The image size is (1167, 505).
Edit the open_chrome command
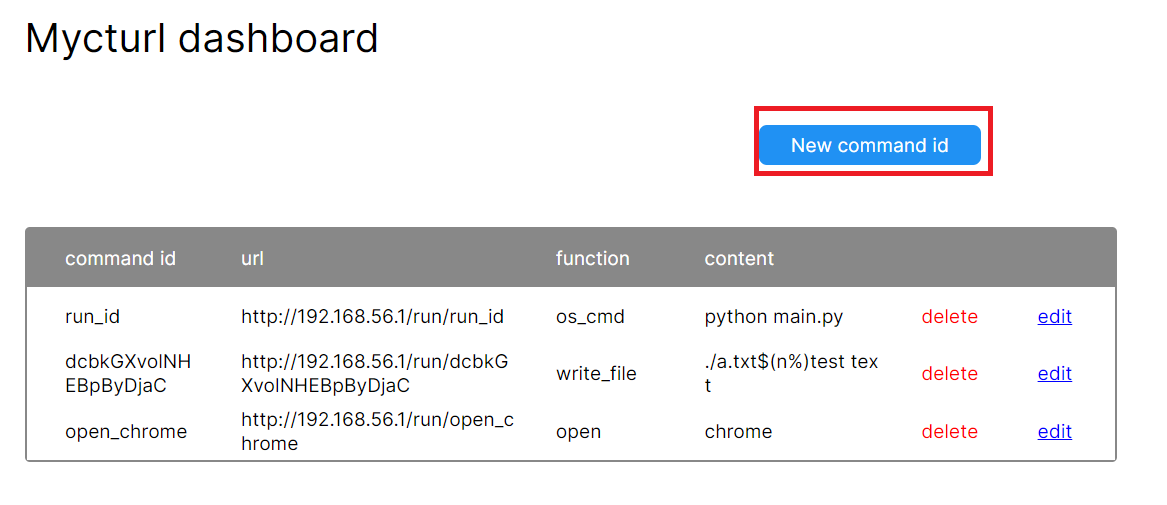[1054, 431]
